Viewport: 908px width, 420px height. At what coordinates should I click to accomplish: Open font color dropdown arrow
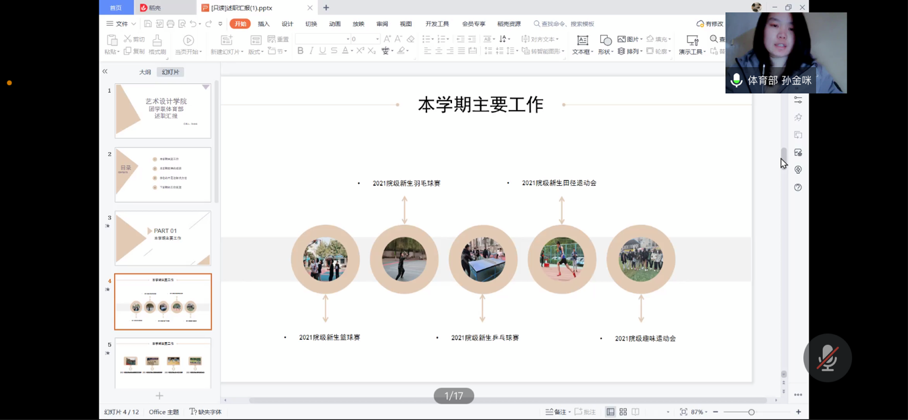[x=352, y=51]
